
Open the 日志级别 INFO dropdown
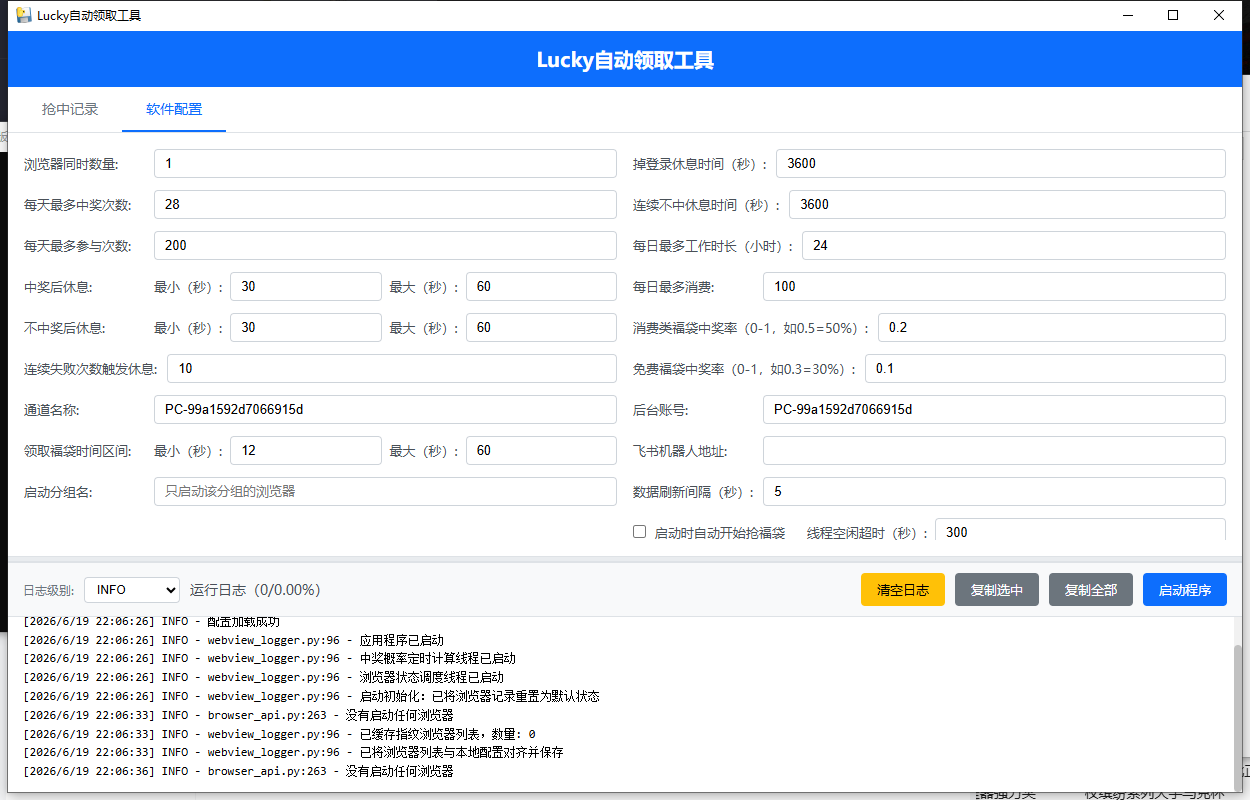point(132,590)
